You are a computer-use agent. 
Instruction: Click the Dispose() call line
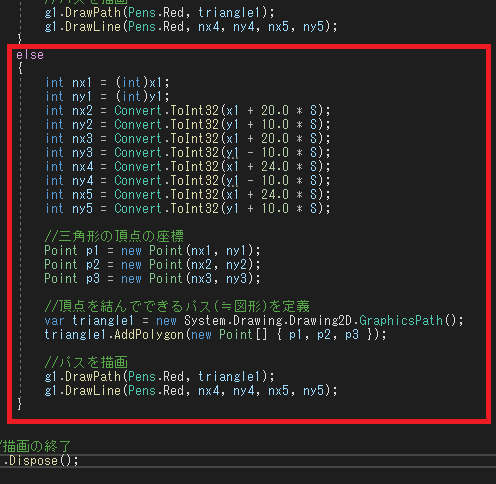tap(40, 461)
